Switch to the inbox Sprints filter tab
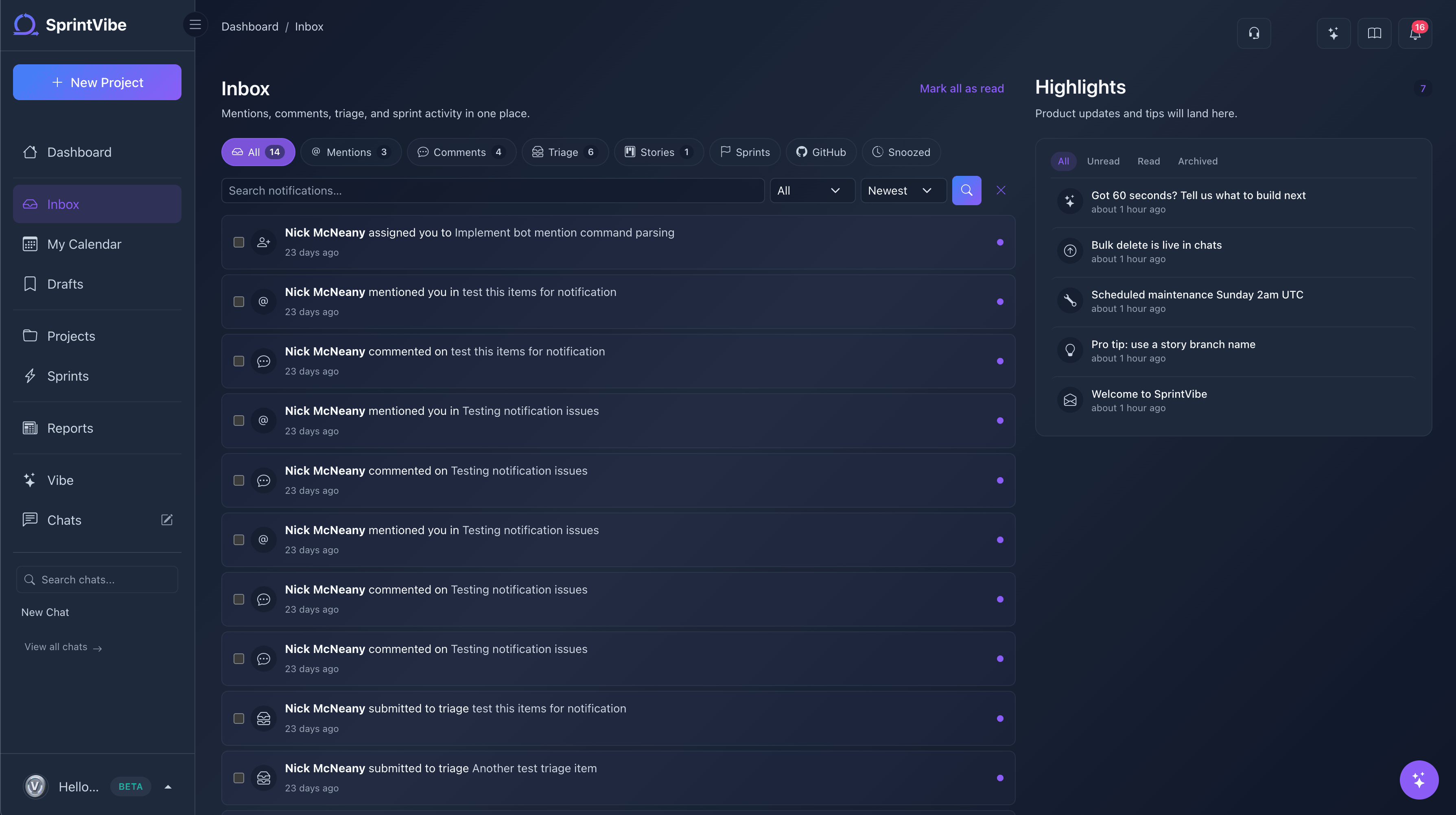This screenshot has width=1456, height=815. click(x=744, y=152)
